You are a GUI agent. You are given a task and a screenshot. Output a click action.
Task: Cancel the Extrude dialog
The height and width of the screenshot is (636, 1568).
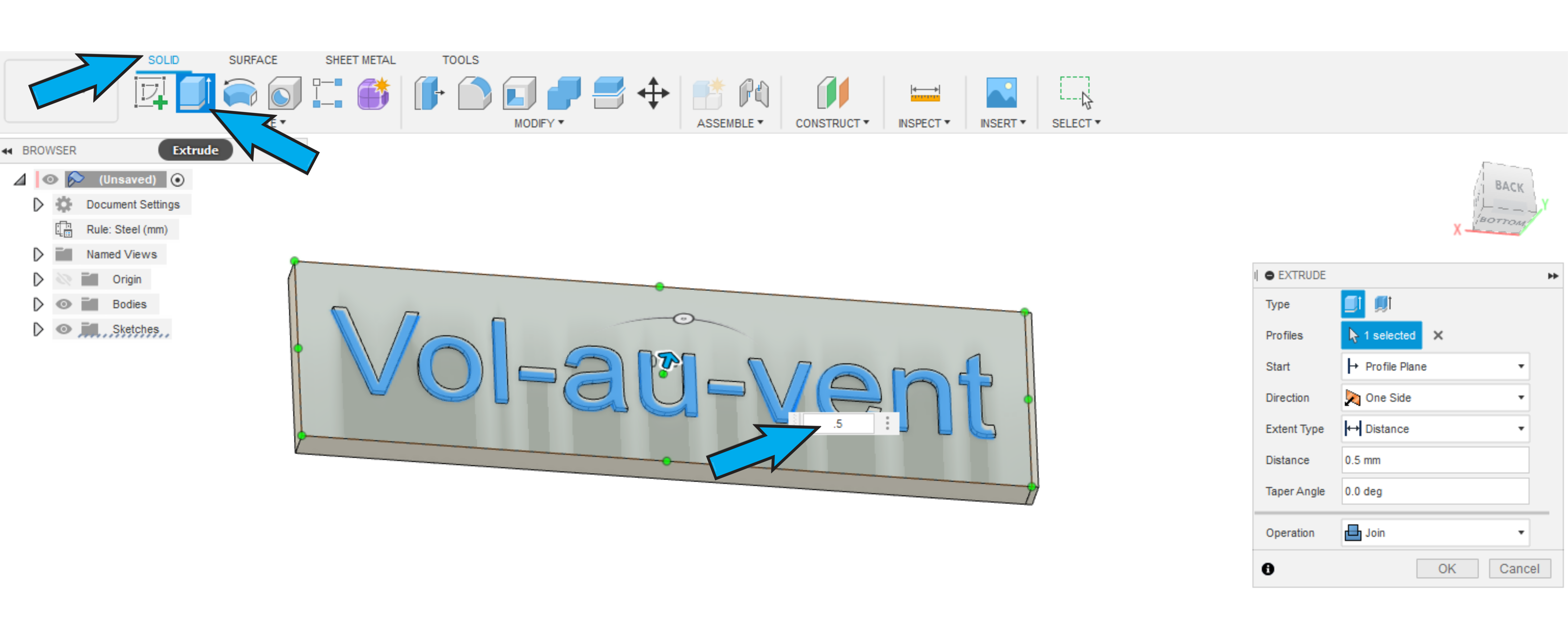(1519, 569)
